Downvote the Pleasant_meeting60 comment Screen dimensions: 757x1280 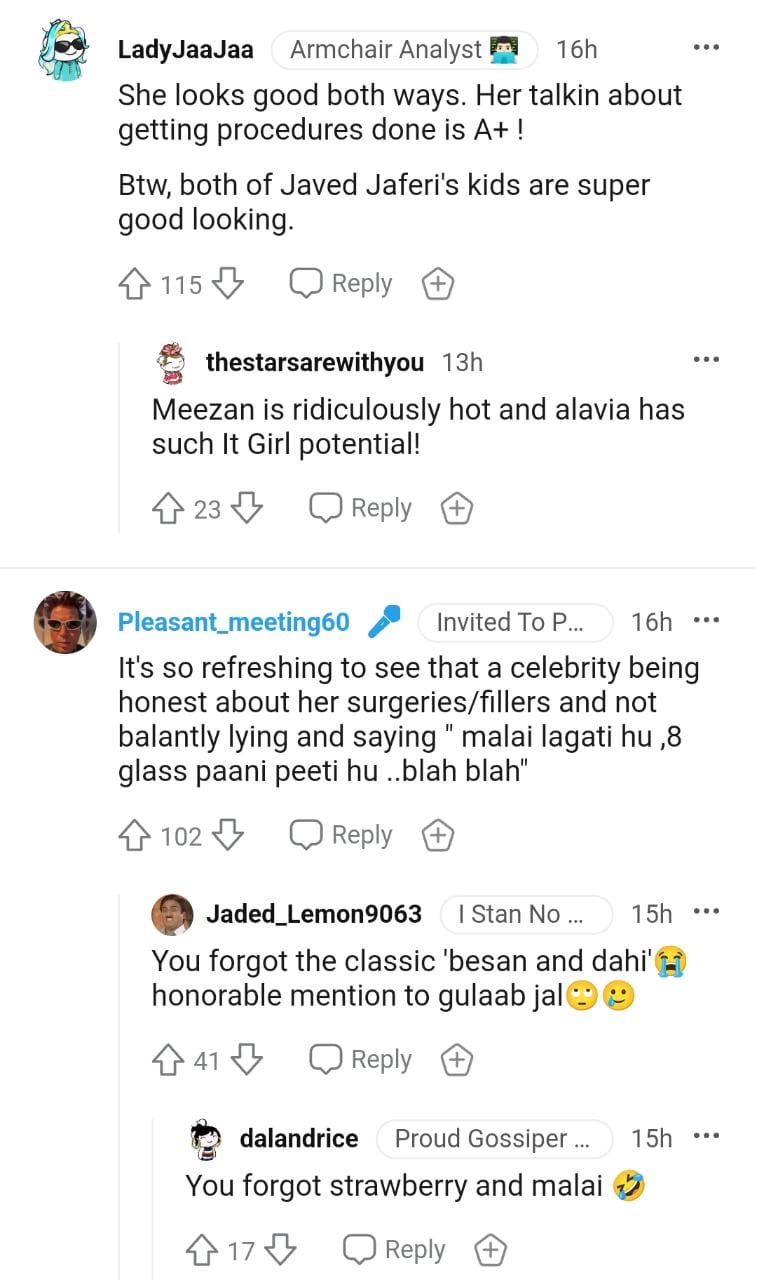pos(229,835)
